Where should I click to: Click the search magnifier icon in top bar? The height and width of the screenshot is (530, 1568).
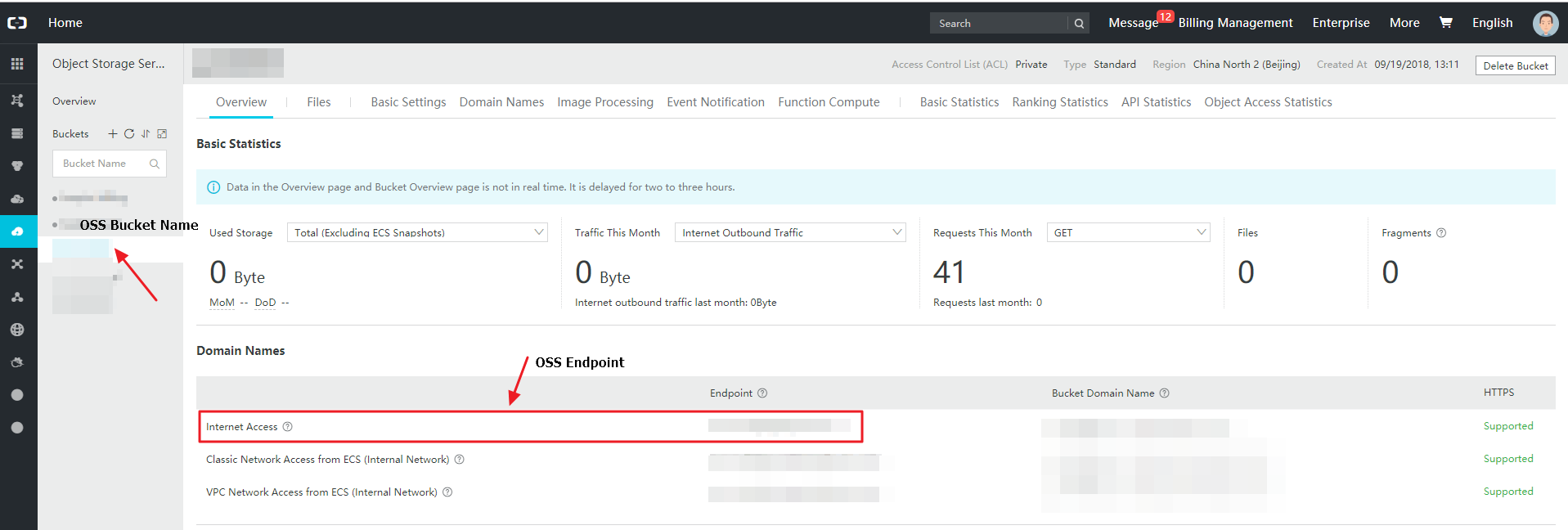tap(1079, 24)
